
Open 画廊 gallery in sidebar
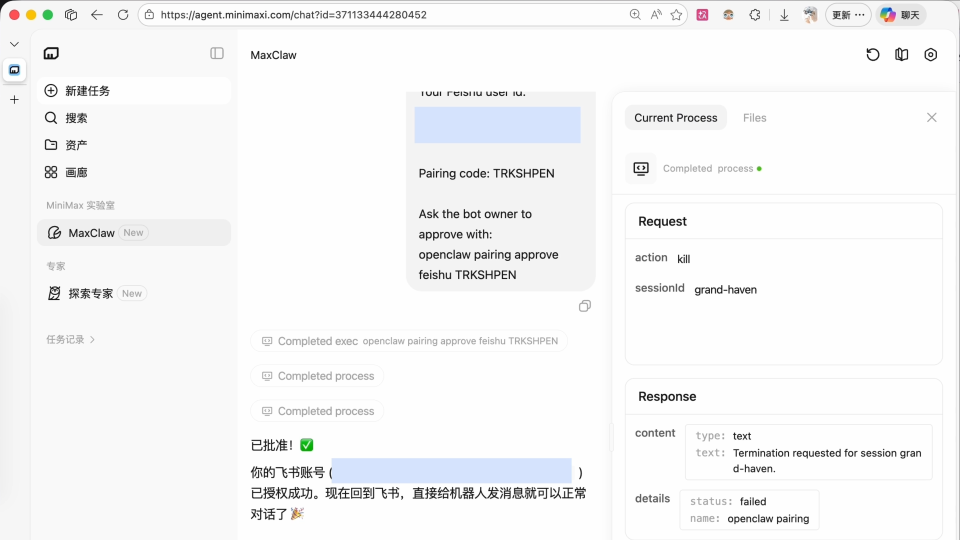coord(133,172)
